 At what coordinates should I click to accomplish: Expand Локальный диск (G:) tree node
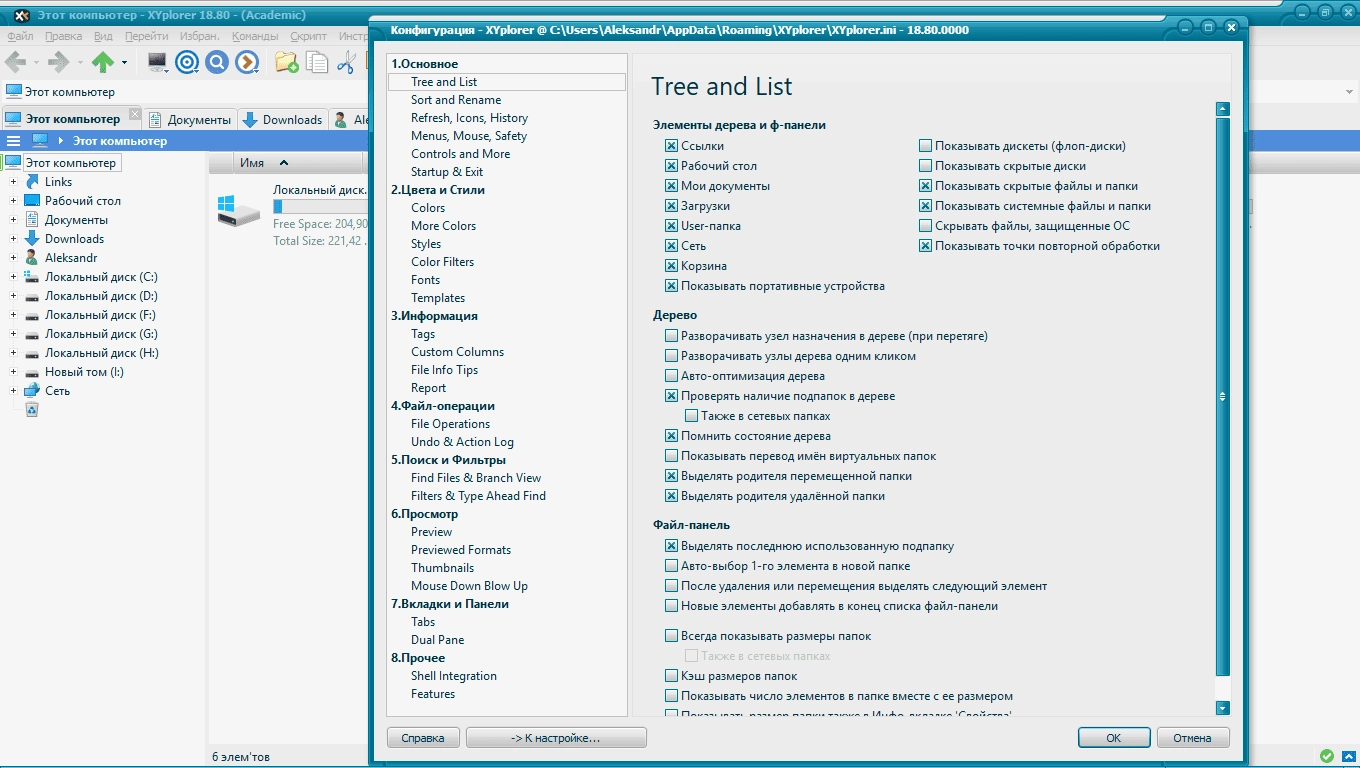click(13, 333)
